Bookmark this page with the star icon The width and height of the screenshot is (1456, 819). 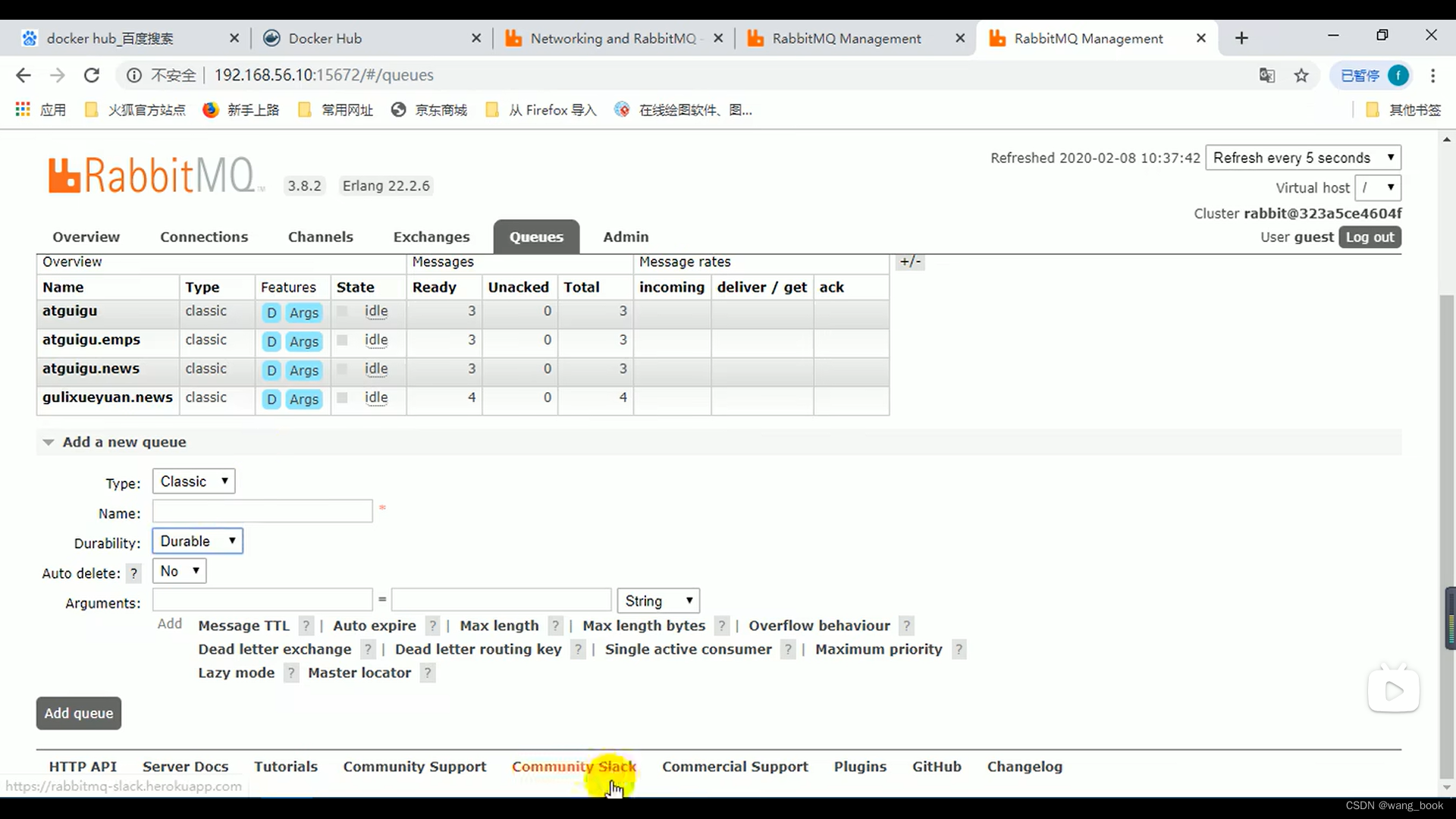coord(1301,75)
